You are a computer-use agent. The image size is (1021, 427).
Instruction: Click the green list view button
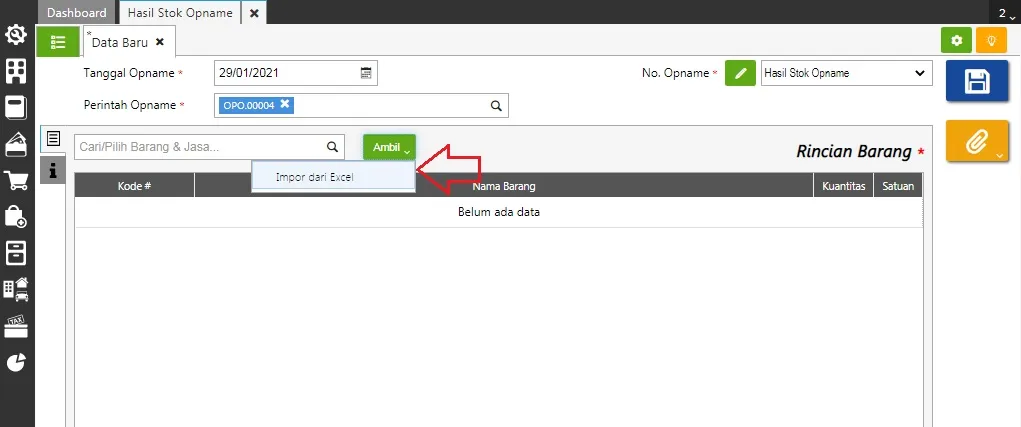tap(58, 41)
